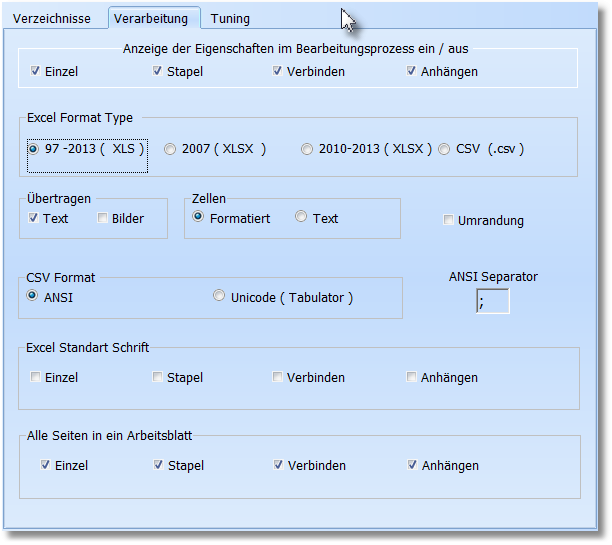
Task: Open the Verzeichnisse tab
Action: [52, 19]
